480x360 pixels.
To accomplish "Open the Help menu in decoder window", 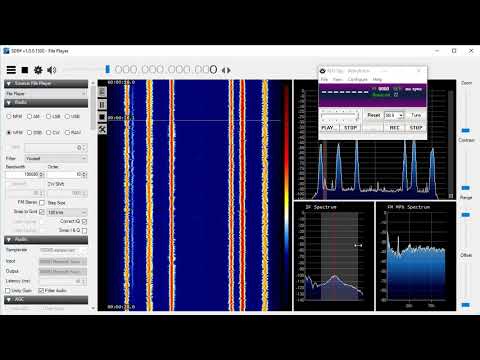I will click(377, 79).
